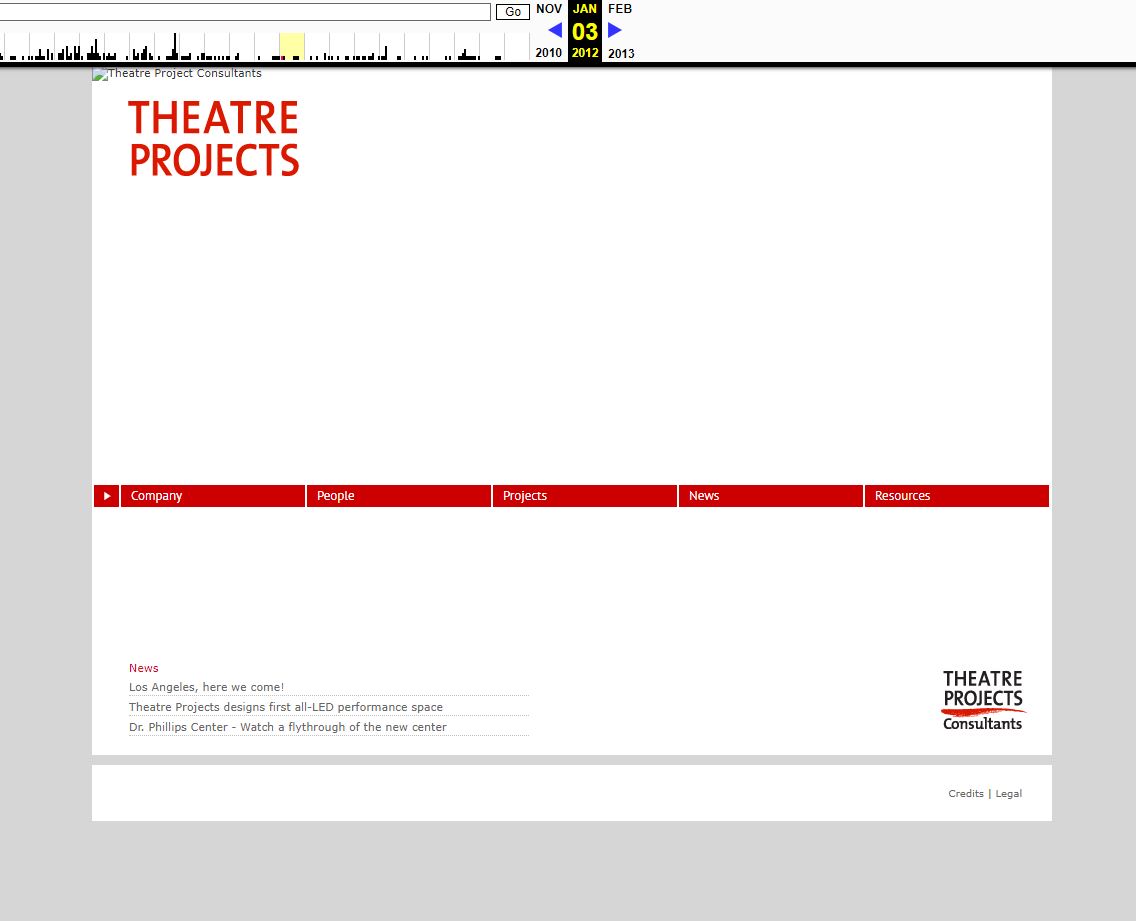The height and width of the screenshot is (921, 1136).
Task: Click the white arrow icon beside Company
Action: click(x=107, y=496)
